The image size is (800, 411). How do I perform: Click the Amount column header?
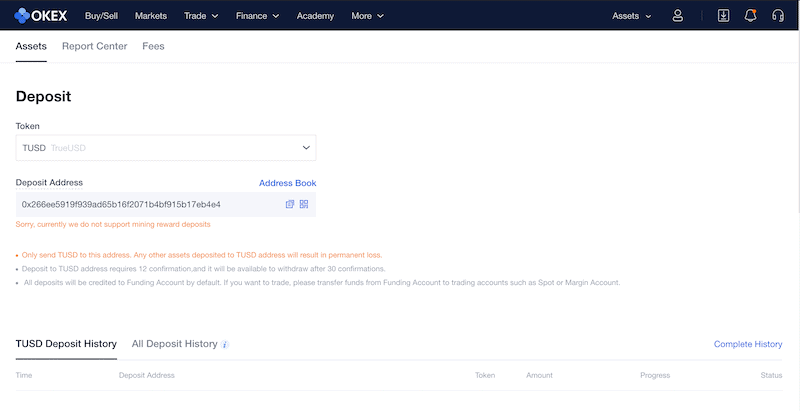click(539, 375)
